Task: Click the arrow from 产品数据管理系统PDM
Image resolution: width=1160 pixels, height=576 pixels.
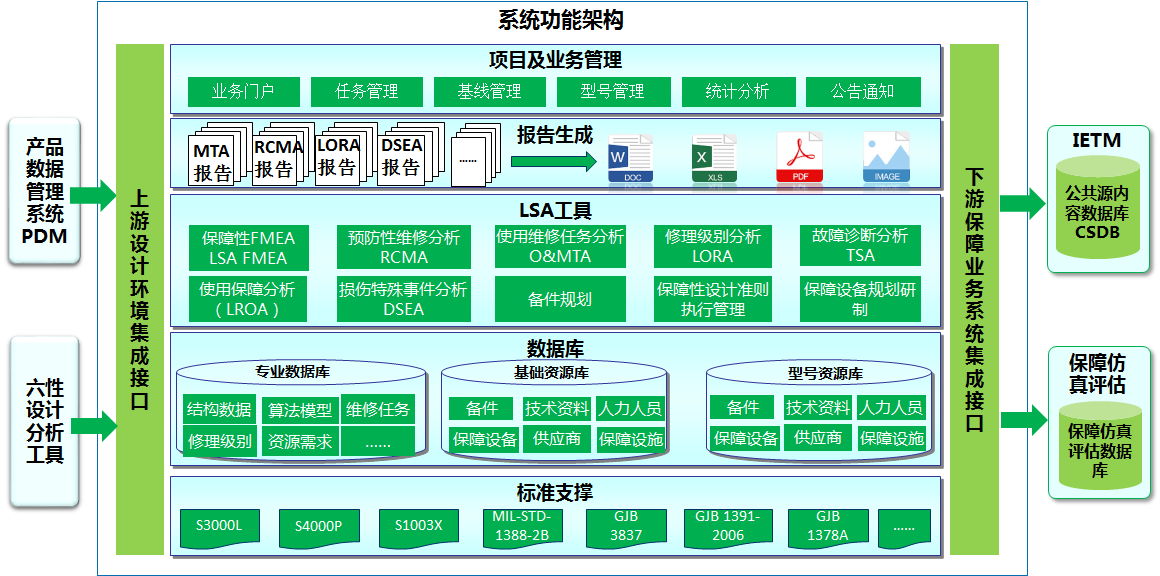Action: [93, 194]
